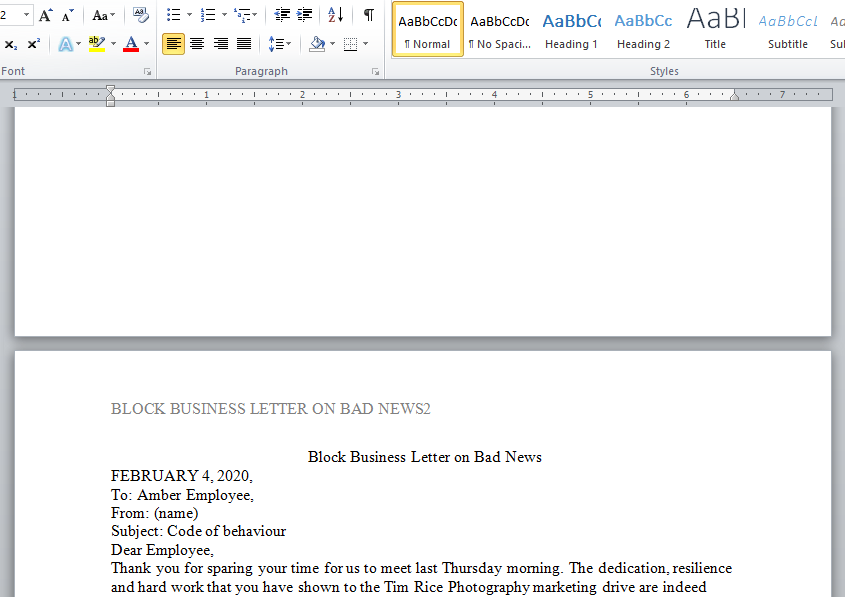
Task: Apply subscript formatting
Action: tap(11, 44)
